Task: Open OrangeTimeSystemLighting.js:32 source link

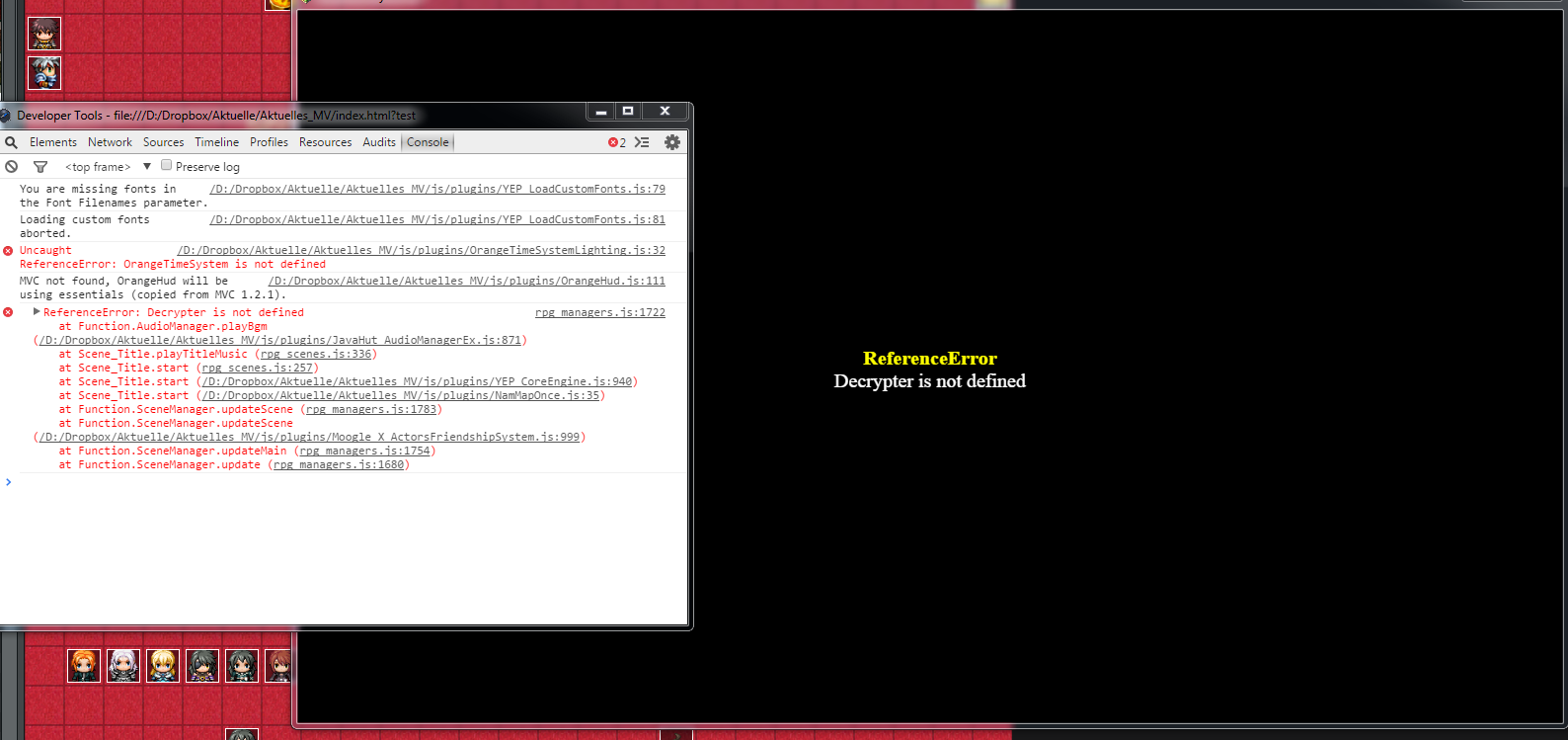Action: 421,250
